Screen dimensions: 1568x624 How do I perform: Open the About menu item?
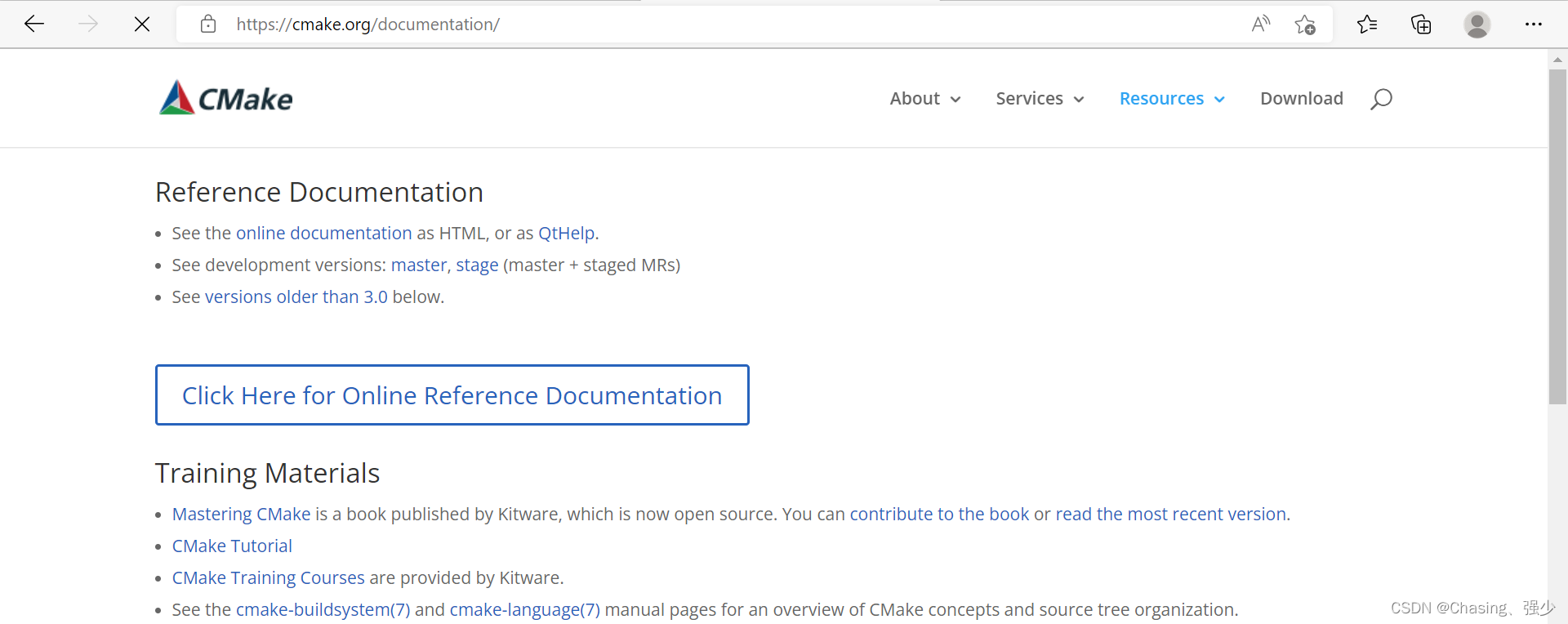pos(915,99)
